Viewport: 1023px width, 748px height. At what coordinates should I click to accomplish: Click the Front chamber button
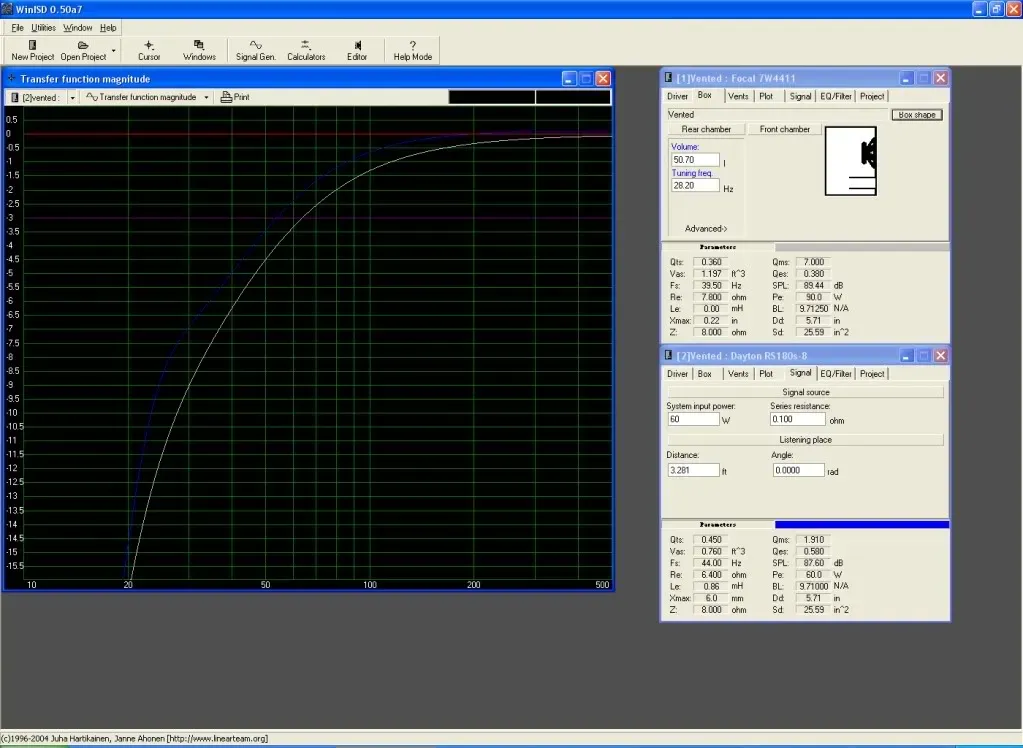pos(784,129)
